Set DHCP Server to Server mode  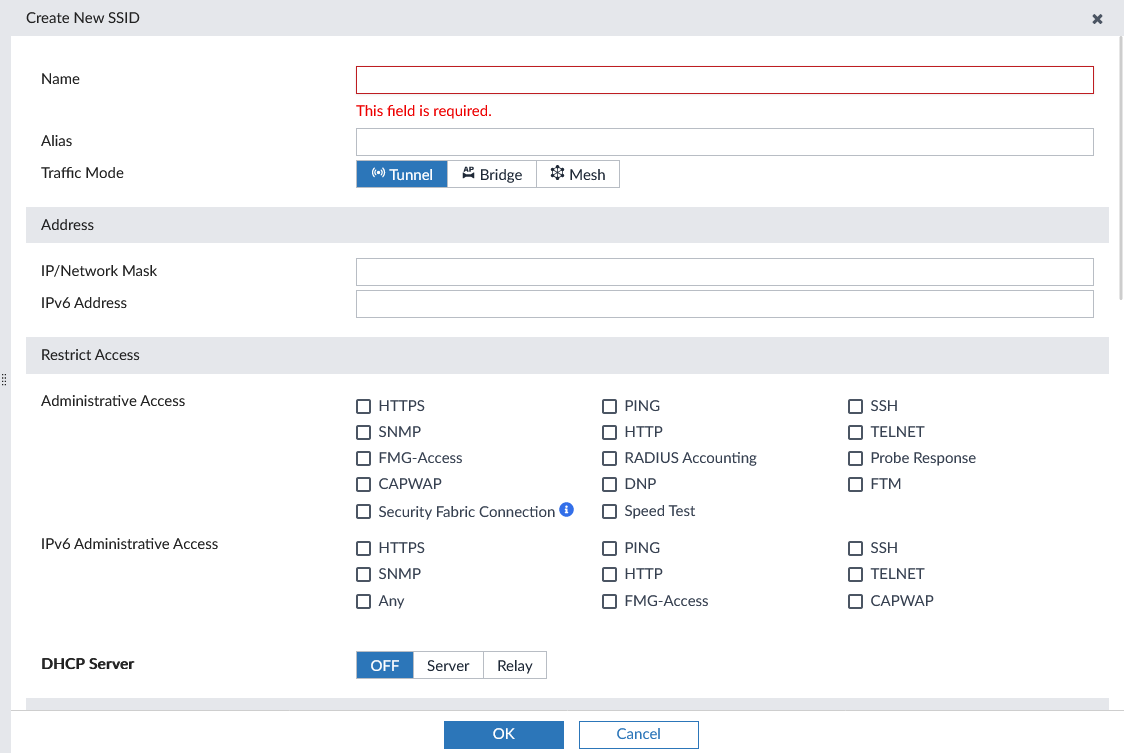coord(448,666)
